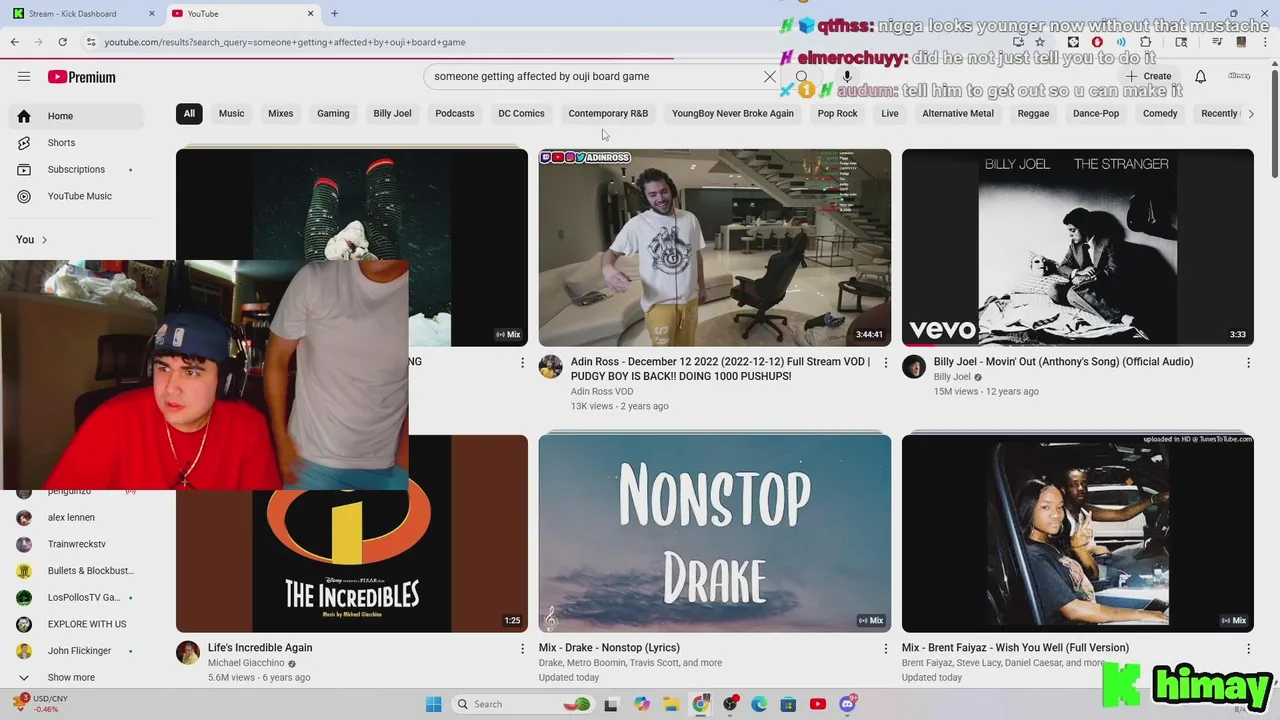Start voice search with the microphone
The height and width of the screenshot is (720, 1280).
[847, 76]
